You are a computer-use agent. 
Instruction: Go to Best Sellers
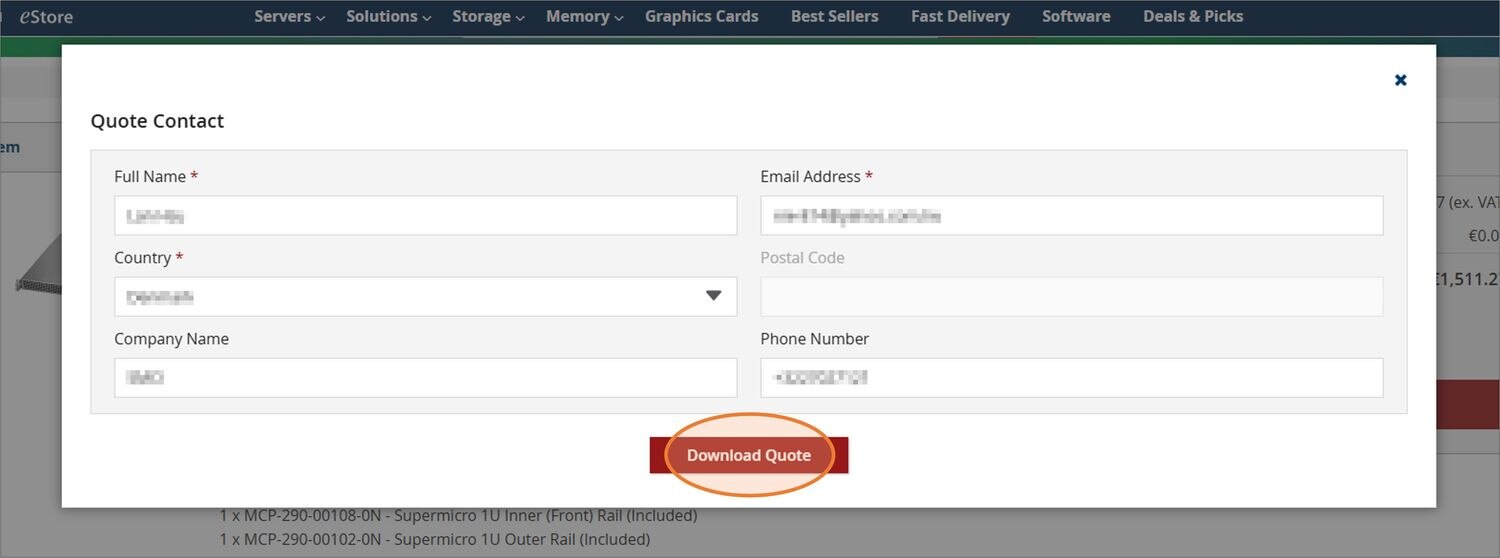[x=835, y=16]
